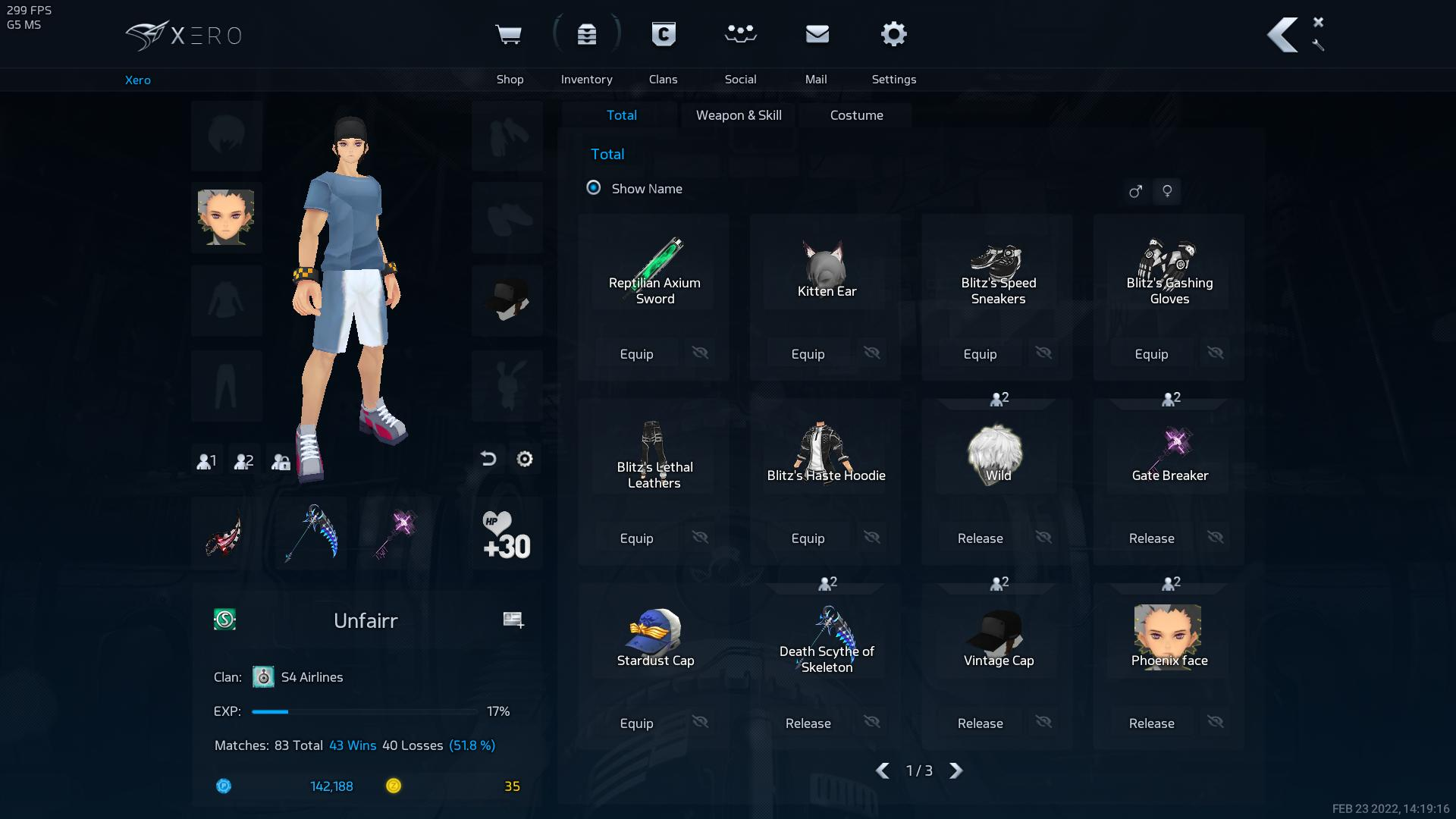Toggle the Show Name radio button
The height and width of the screenshot is (819, 1456).
pos(594,188)
